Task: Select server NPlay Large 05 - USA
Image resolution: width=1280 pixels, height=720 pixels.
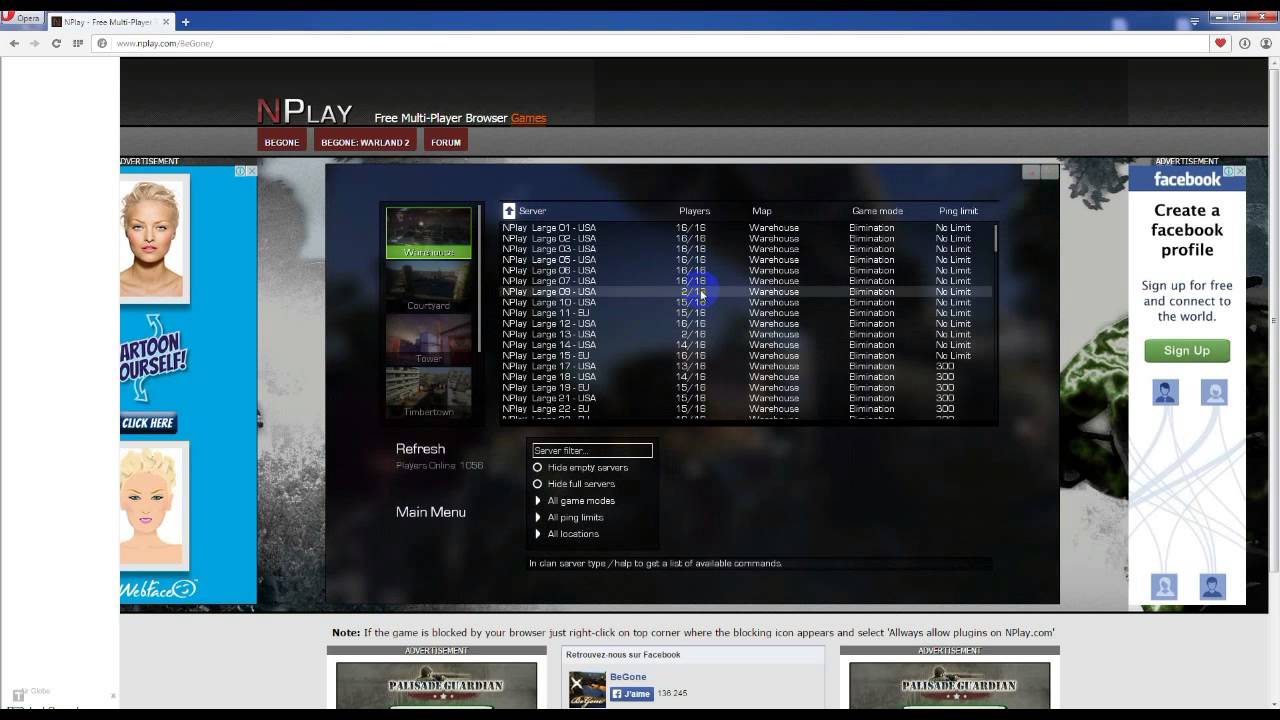Action: pos(746,260)
